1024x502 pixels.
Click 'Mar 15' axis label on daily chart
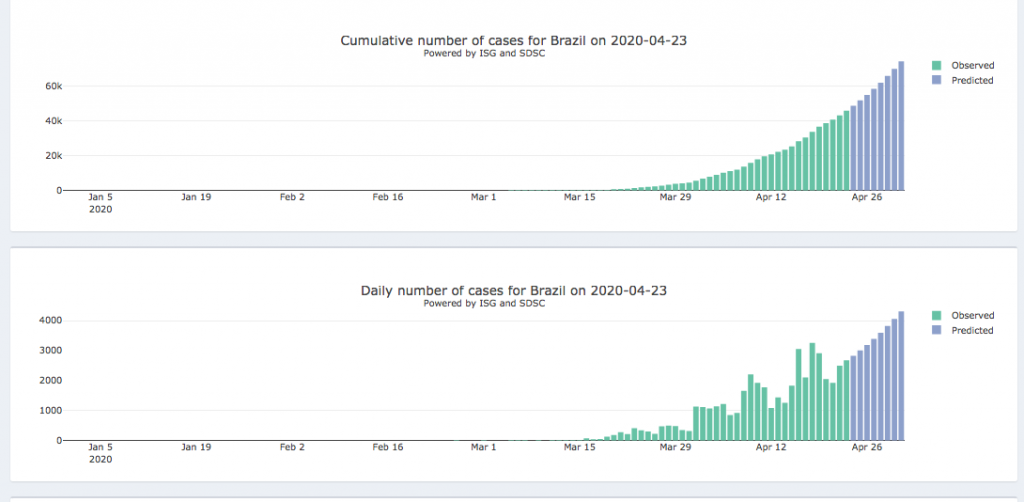[x=579, y=447]
